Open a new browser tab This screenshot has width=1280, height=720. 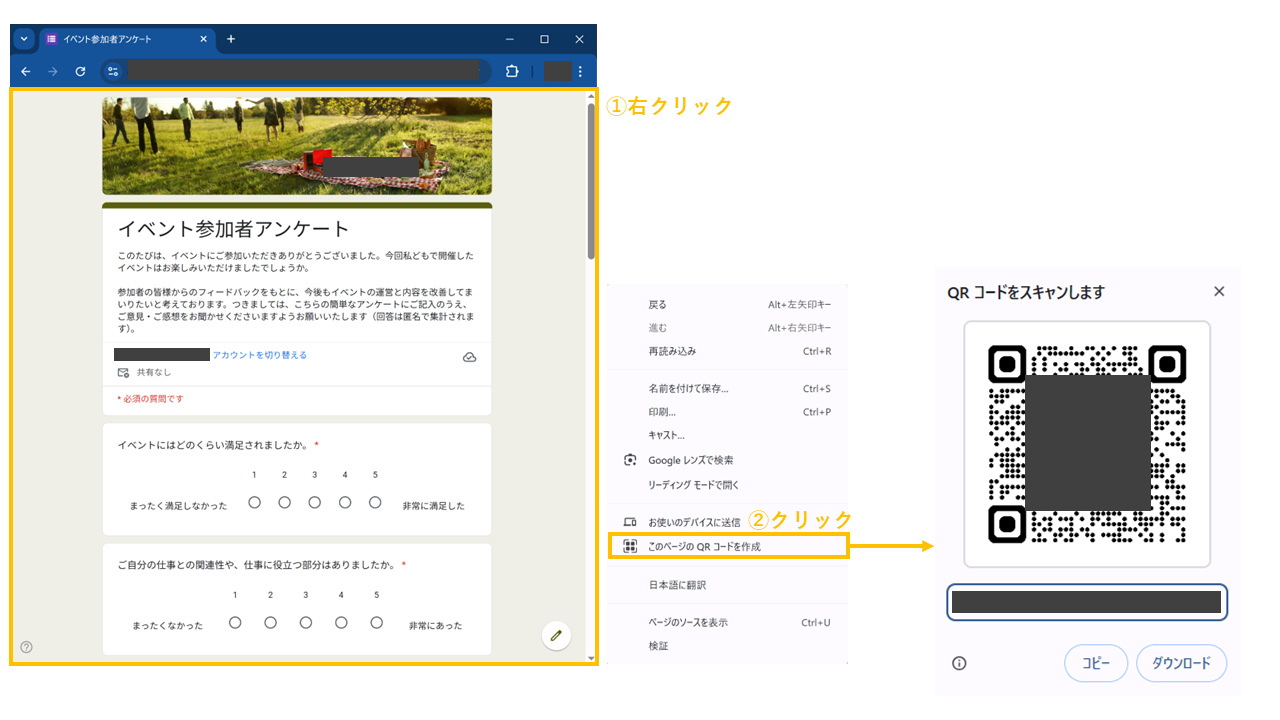pyautogui.click(x=231, y=39)
